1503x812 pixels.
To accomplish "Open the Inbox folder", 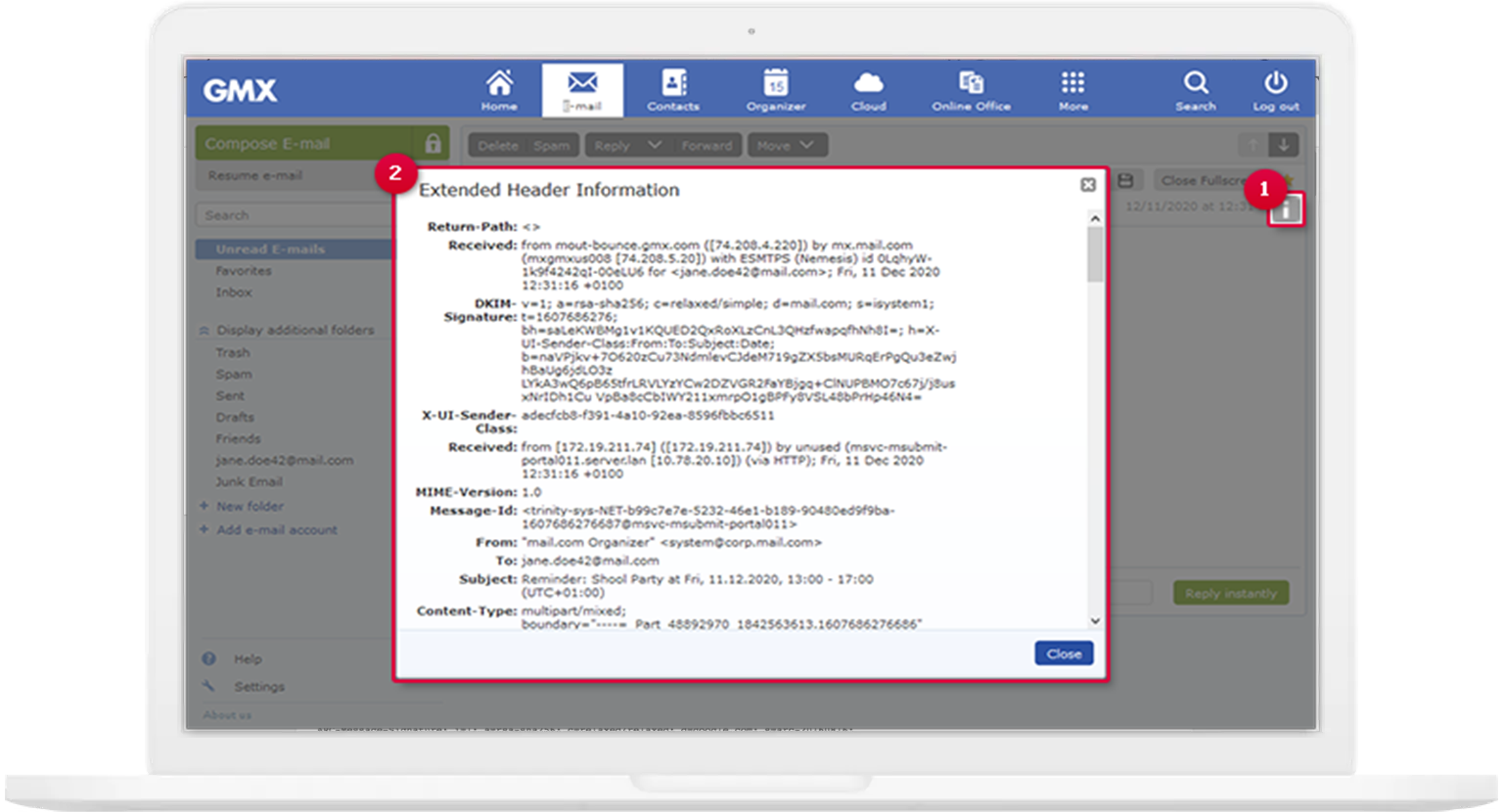I will 234,293.
